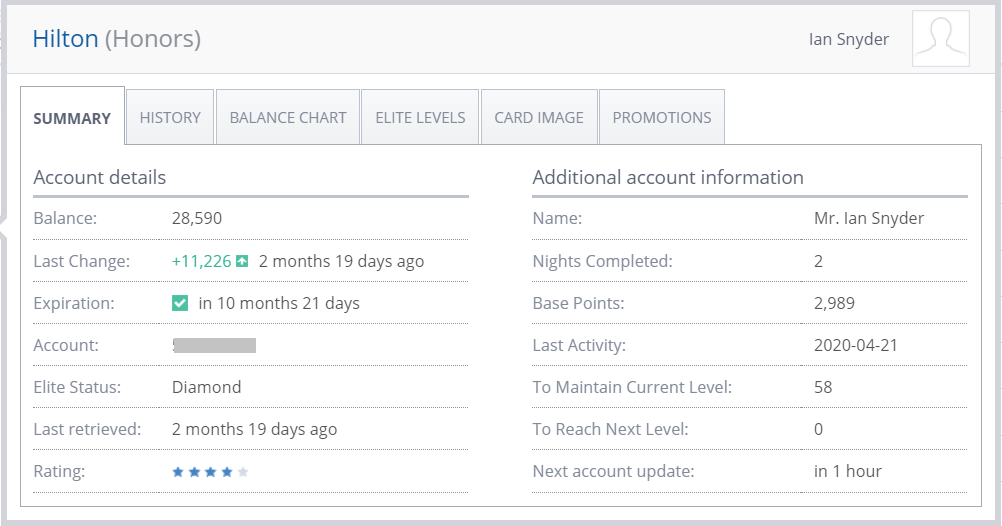The height and width of the screenshot is (526, 1002).
Task: Click the +11,226 last change value
Action: (201, 261)
